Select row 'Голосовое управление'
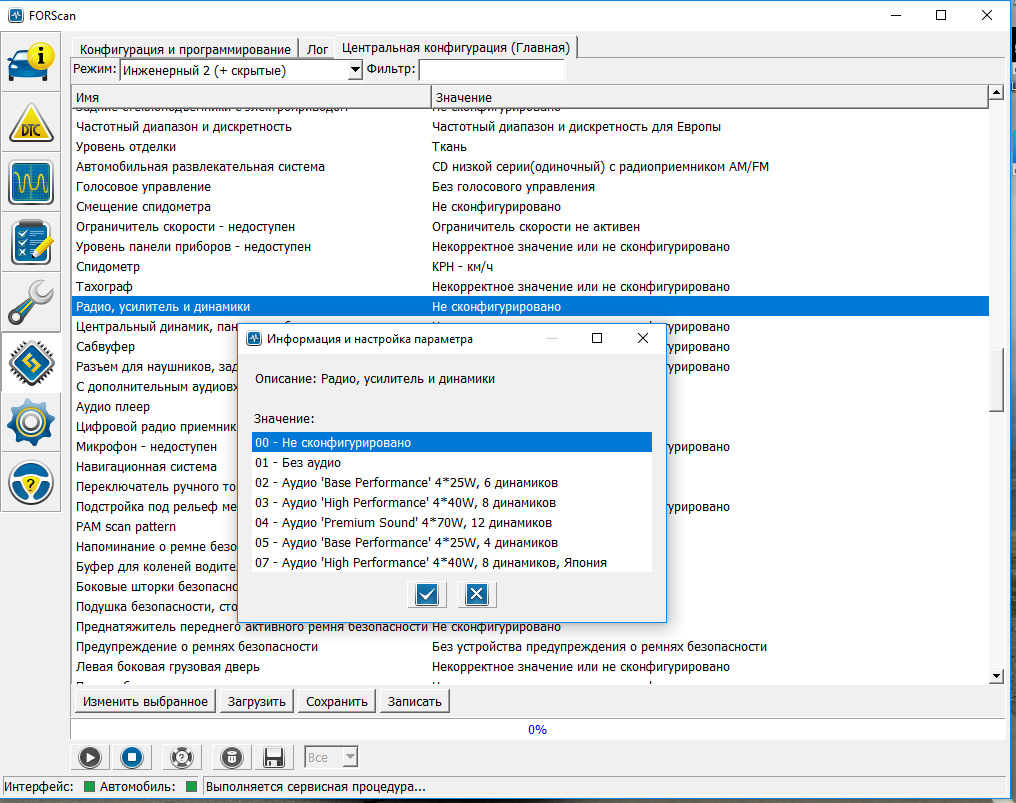Image resolution: width=1016 pixels, height=803 pixels. pos(530,187)
